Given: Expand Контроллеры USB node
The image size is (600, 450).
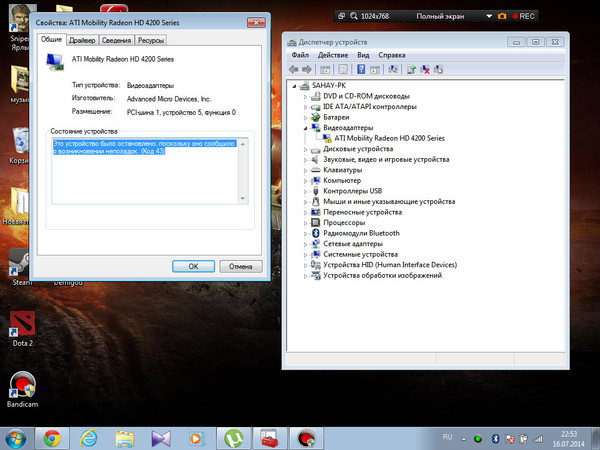Looking at the screenshot, I should pyautogui.click(x=305, y=191).
